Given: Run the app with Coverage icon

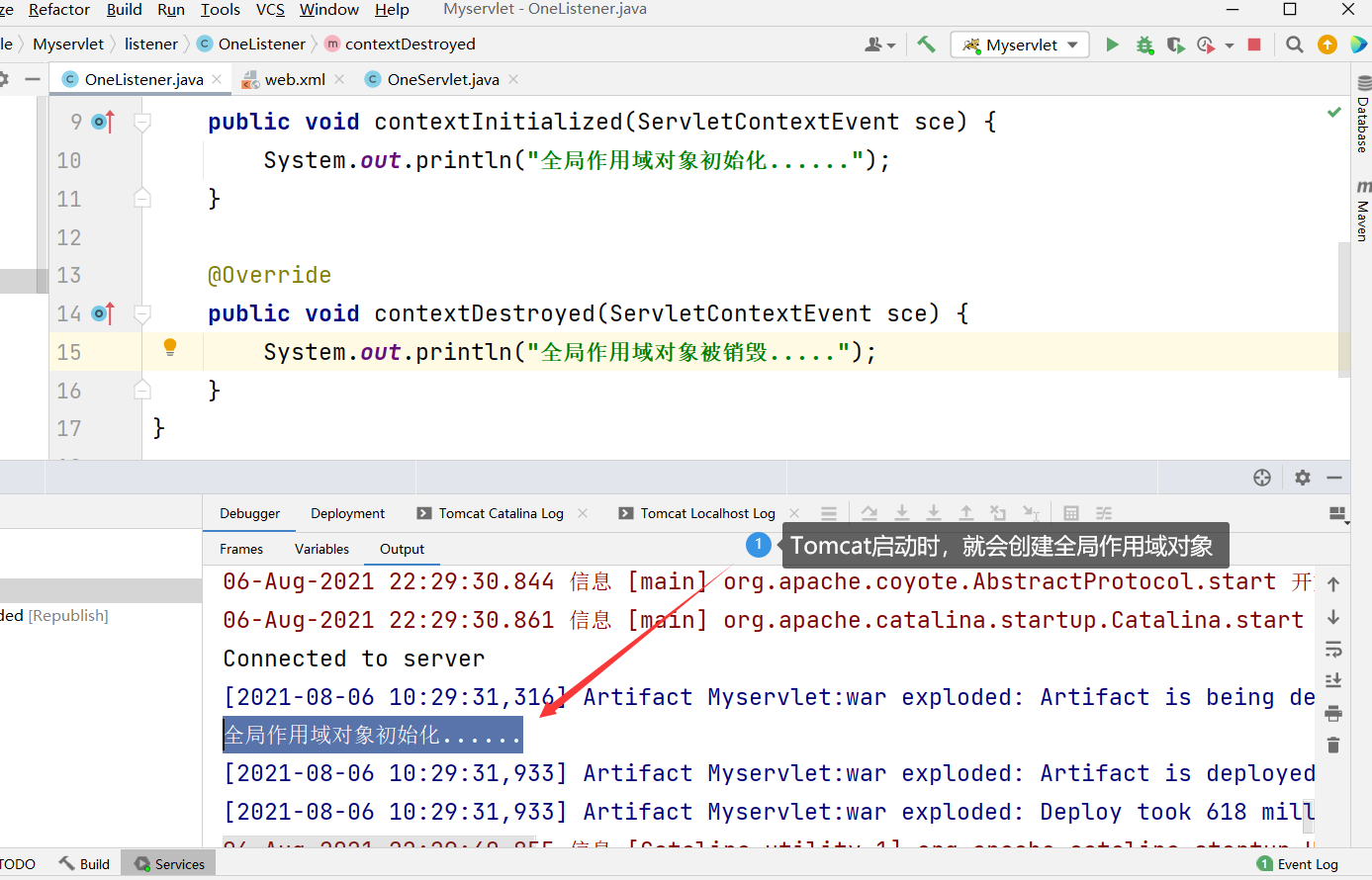Looking at the screenshot, I should pos(1177,44).
